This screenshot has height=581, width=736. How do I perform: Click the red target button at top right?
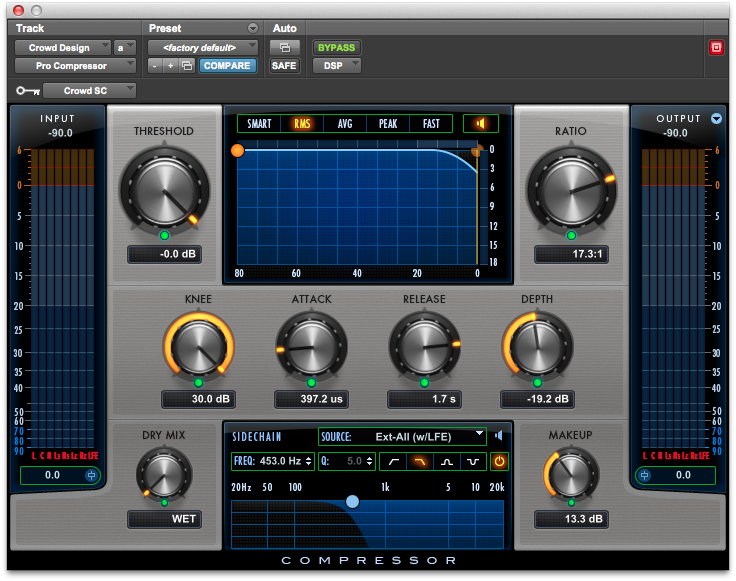tap(716, 47)
